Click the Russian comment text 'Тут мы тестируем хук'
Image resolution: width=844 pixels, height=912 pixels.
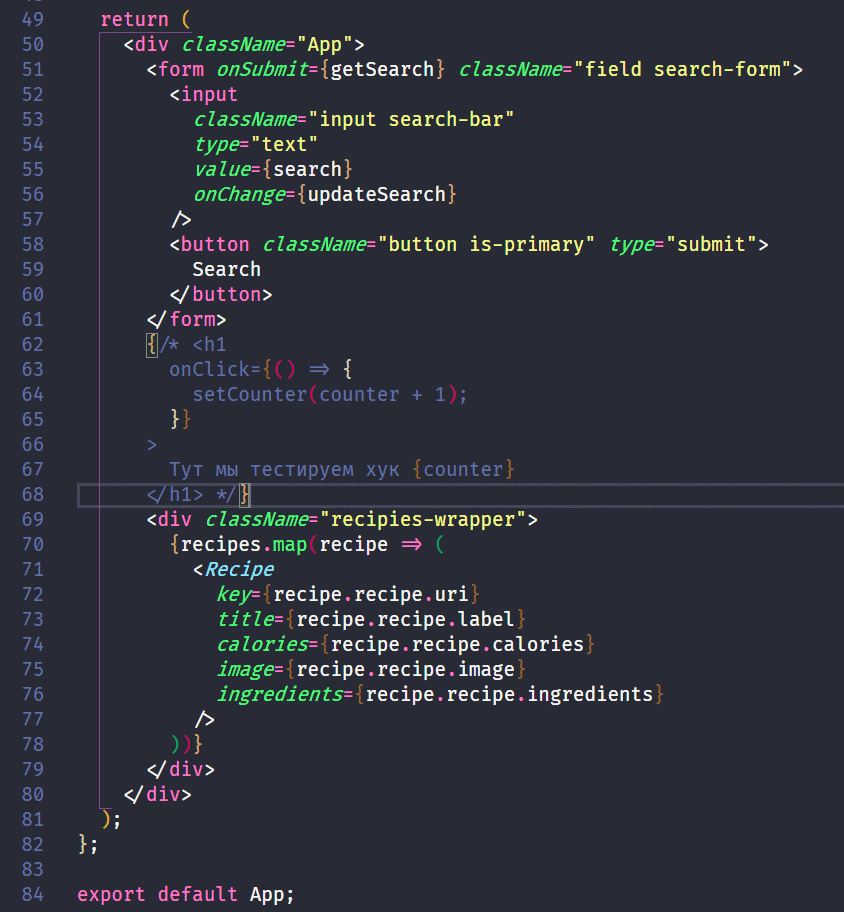coord(284,469)
